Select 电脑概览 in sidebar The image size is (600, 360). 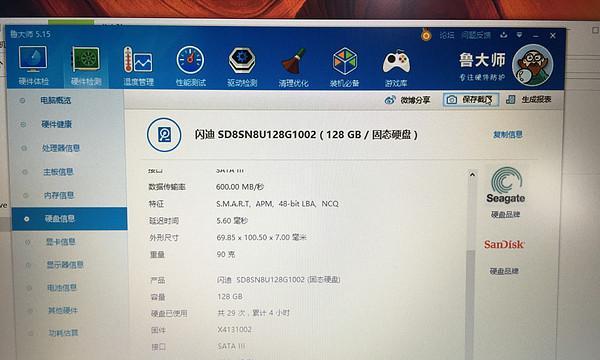[x=55, y=101]
